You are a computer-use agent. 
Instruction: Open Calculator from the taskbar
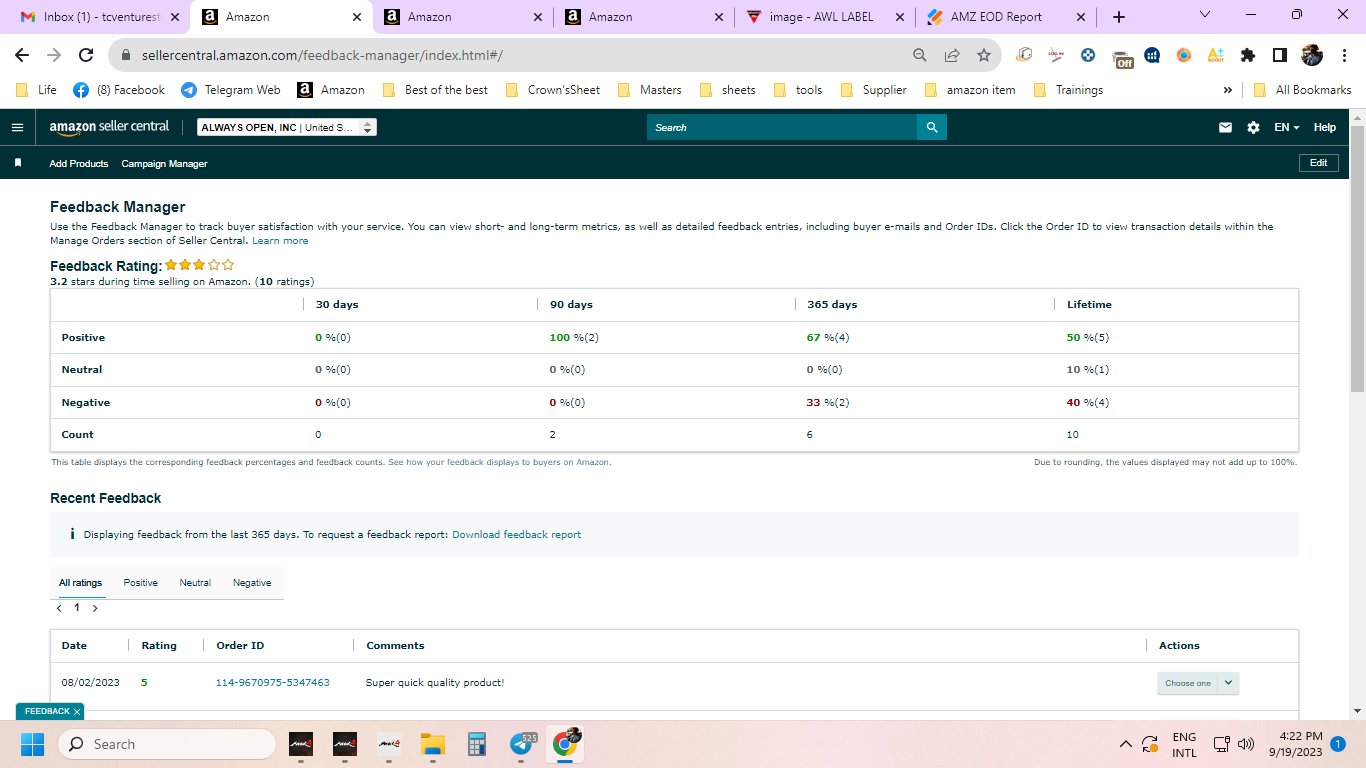pyautogui.click(x=476, y=744)
